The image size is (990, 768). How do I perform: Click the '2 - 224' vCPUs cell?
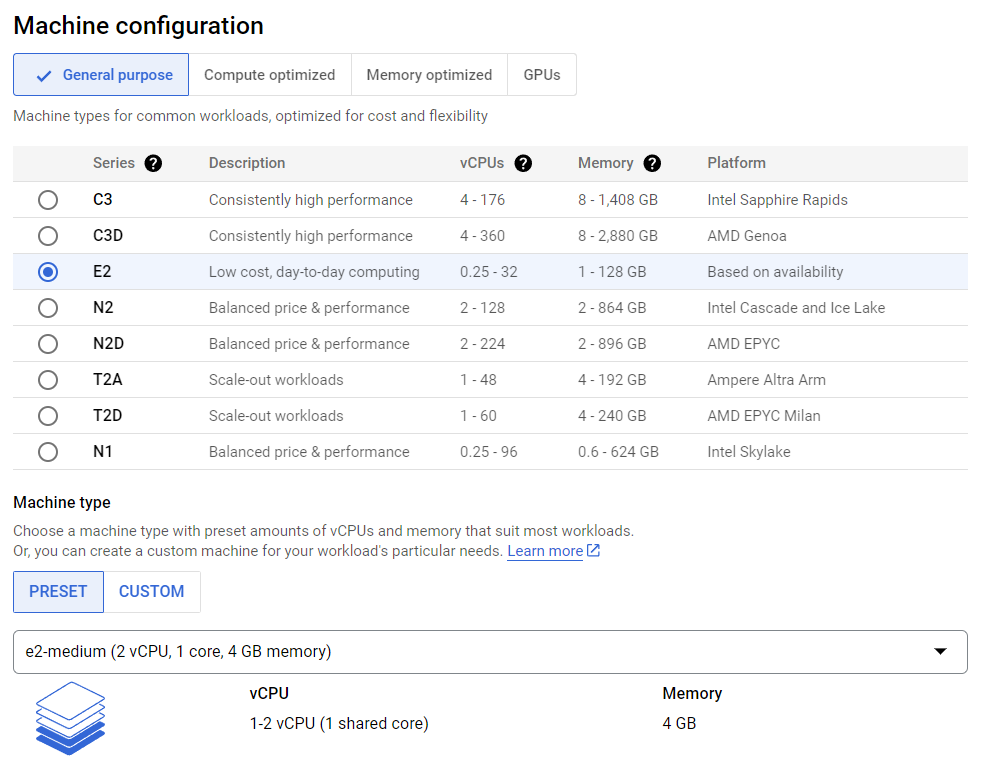click(482, 344)
